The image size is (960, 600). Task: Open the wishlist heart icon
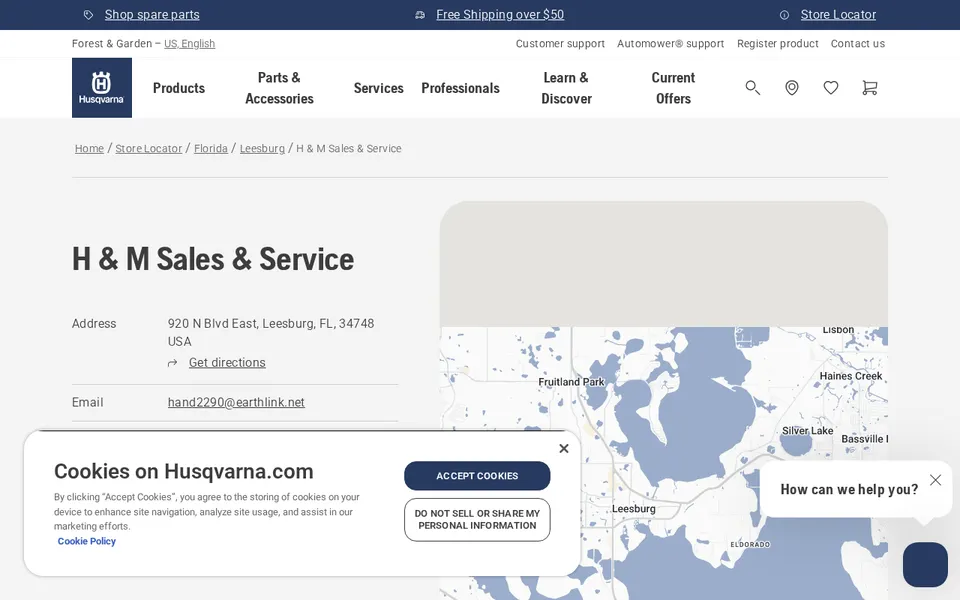[831, 88]
